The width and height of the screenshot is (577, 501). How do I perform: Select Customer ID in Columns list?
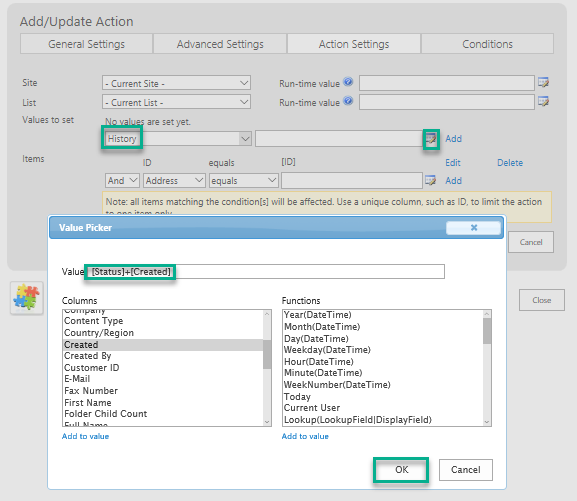click(x=163, y=368)
